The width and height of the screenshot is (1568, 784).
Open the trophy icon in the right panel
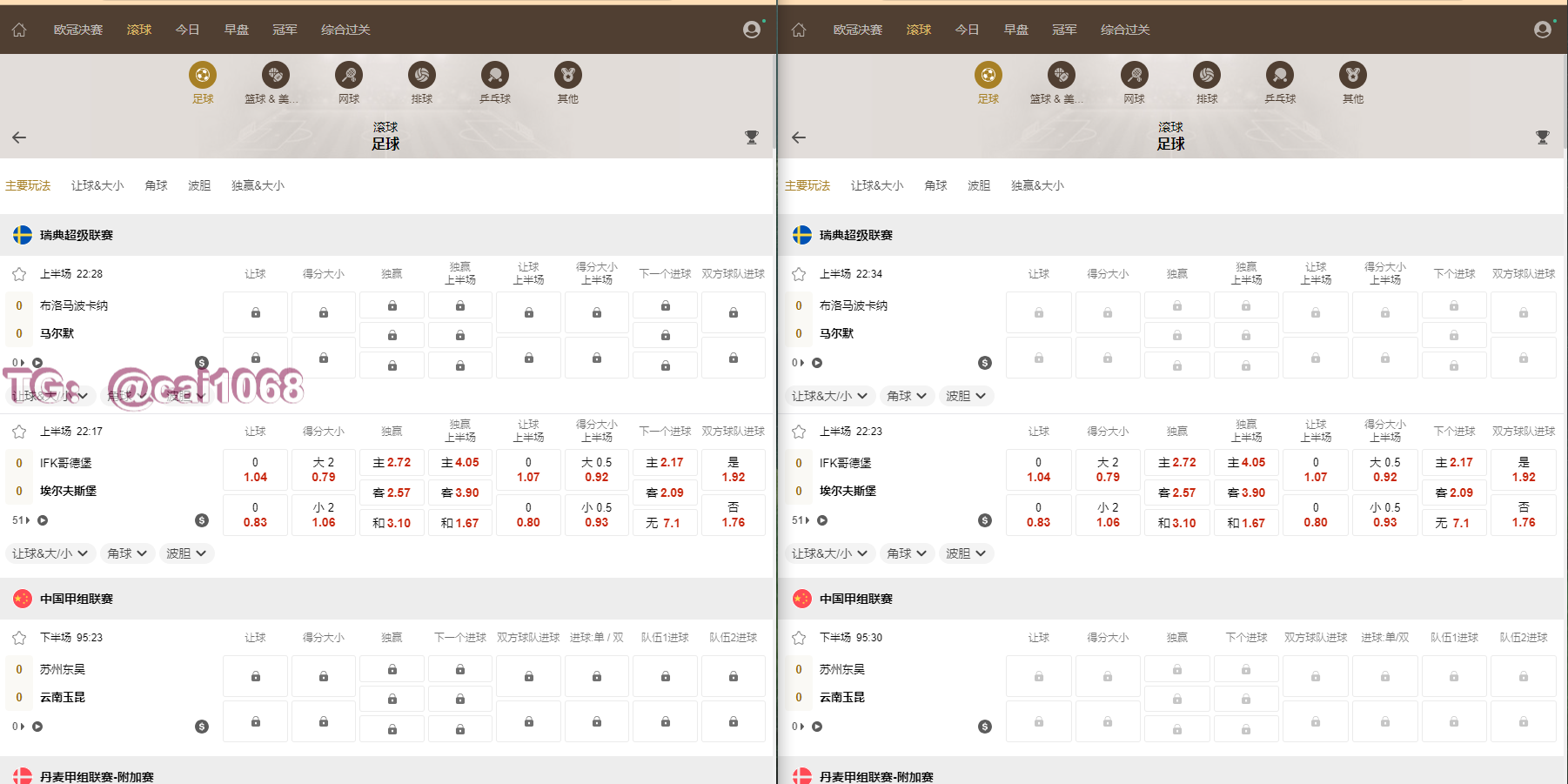[1542, 137]
